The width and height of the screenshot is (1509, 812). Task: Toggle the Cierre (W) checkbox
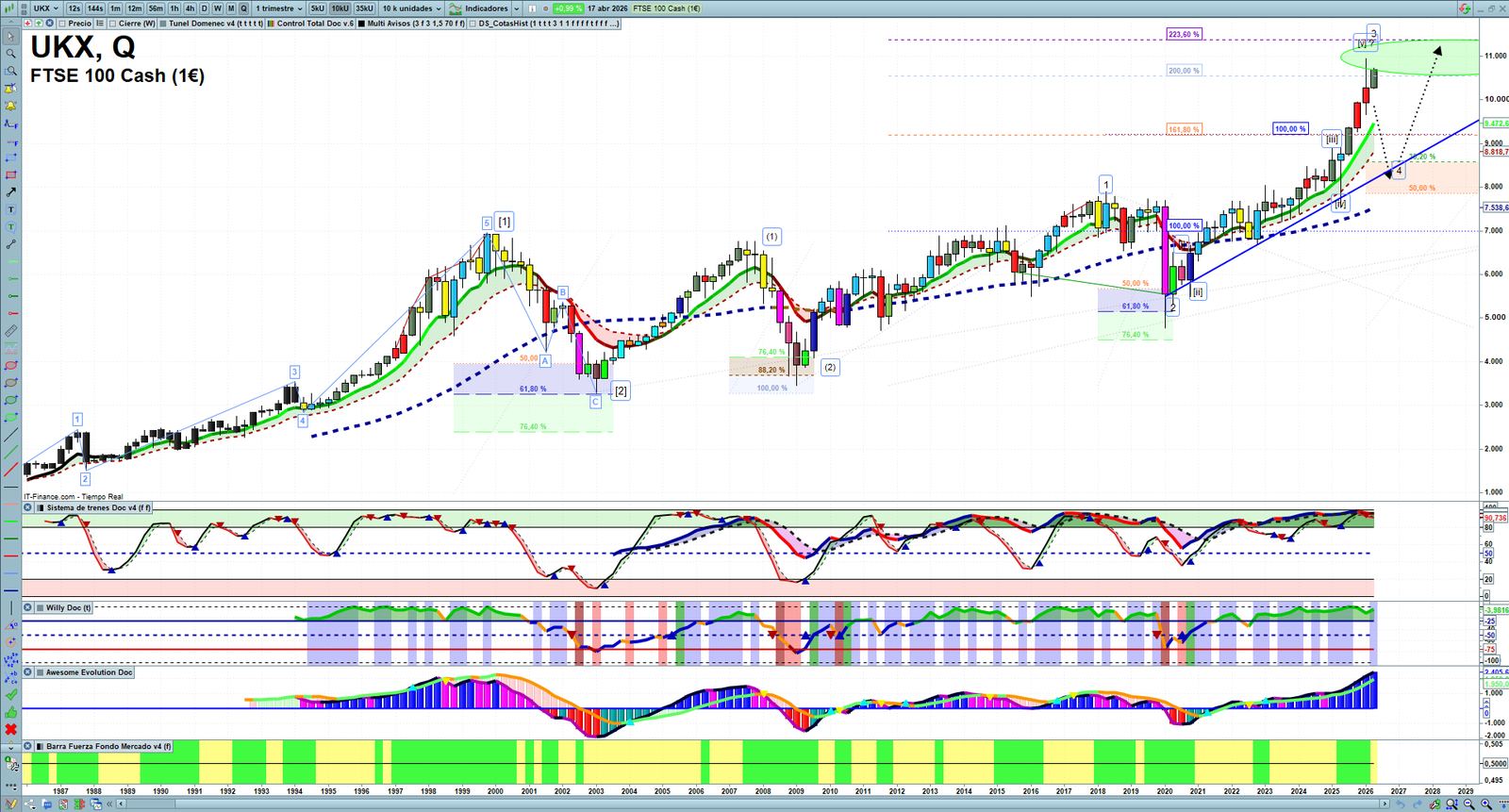(x=113, y=24)
